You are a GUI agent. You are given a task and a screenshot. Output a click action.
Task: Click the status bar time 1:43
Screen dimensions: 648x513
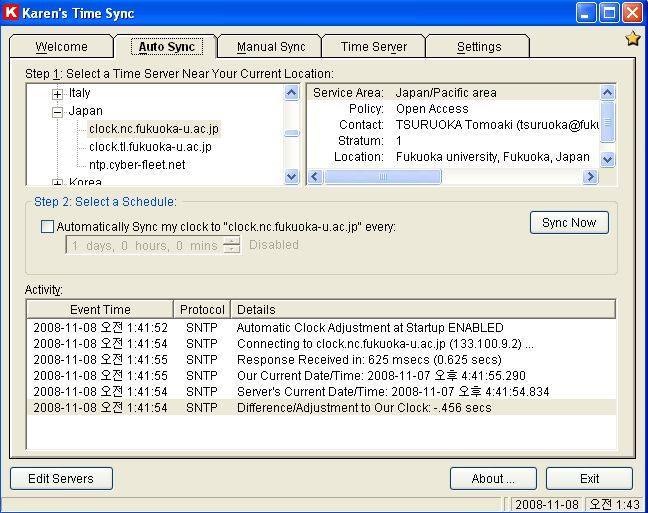(615, 505)
